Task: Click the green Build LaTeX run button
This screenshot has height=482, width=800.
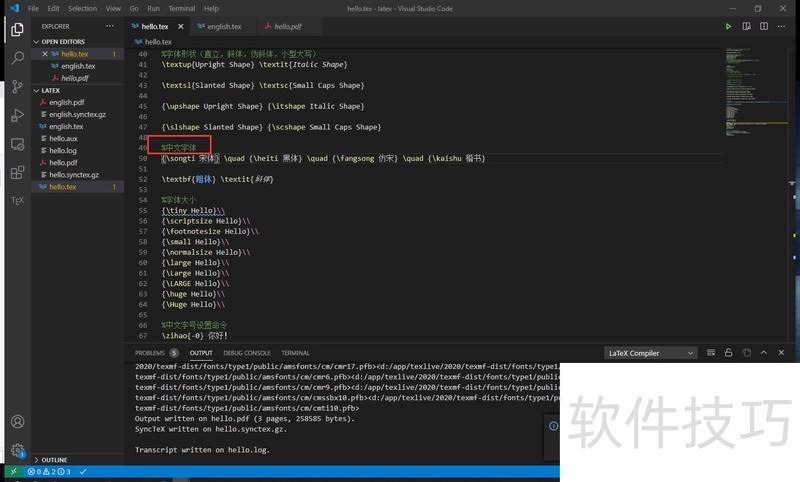Action: 729,26
